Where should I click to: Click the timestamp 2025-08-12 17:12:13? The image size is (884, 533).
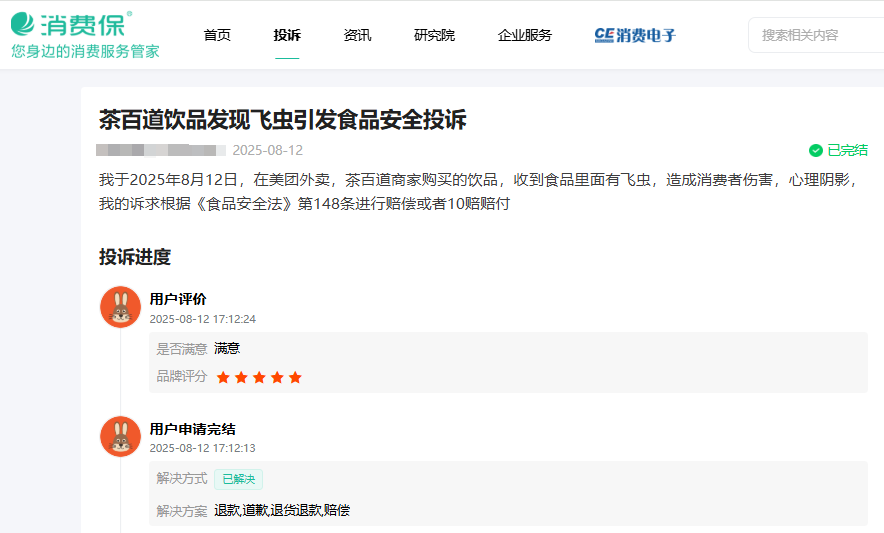tap(202, 448)
